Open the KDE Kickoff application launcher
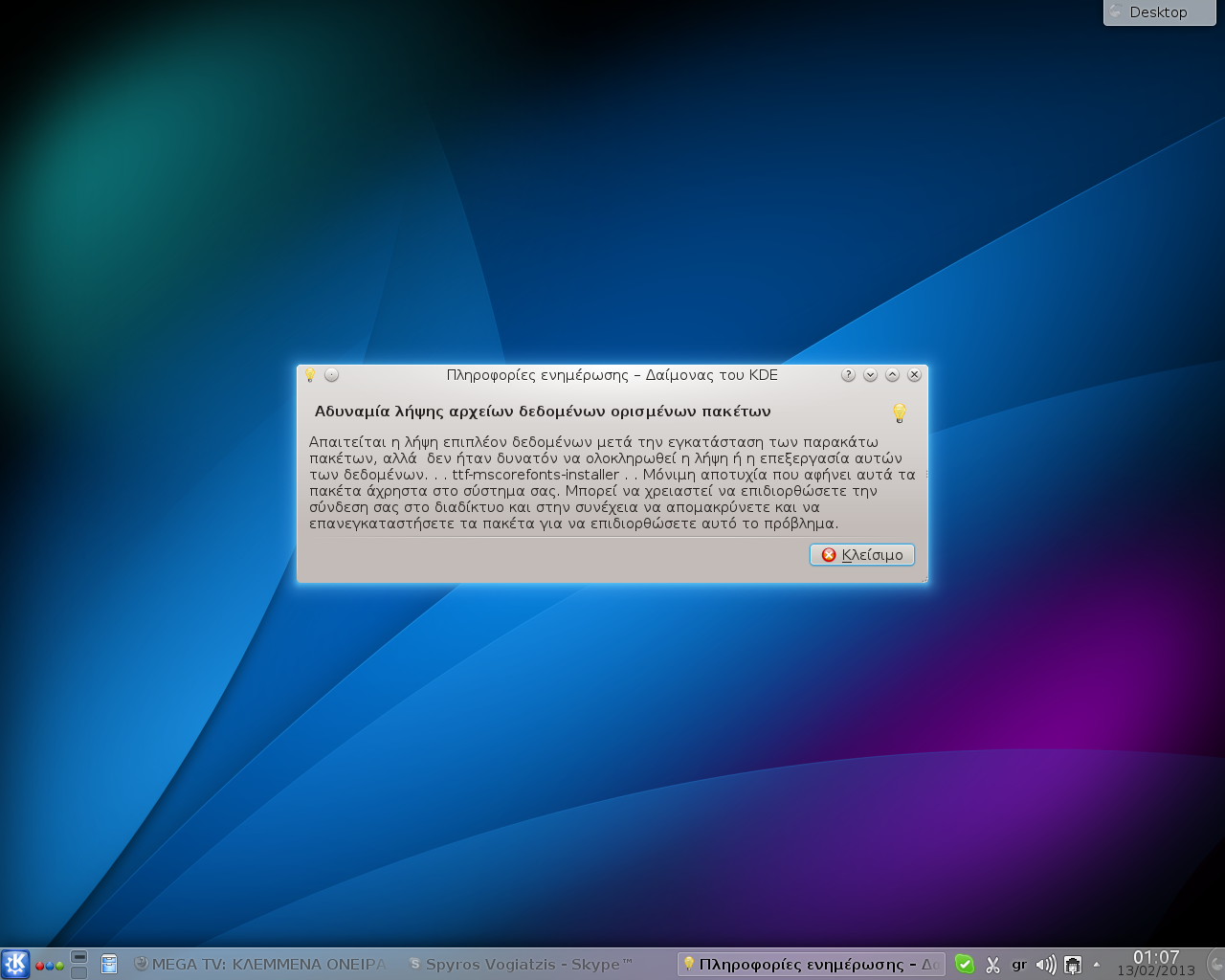 (x=15, y=964)
